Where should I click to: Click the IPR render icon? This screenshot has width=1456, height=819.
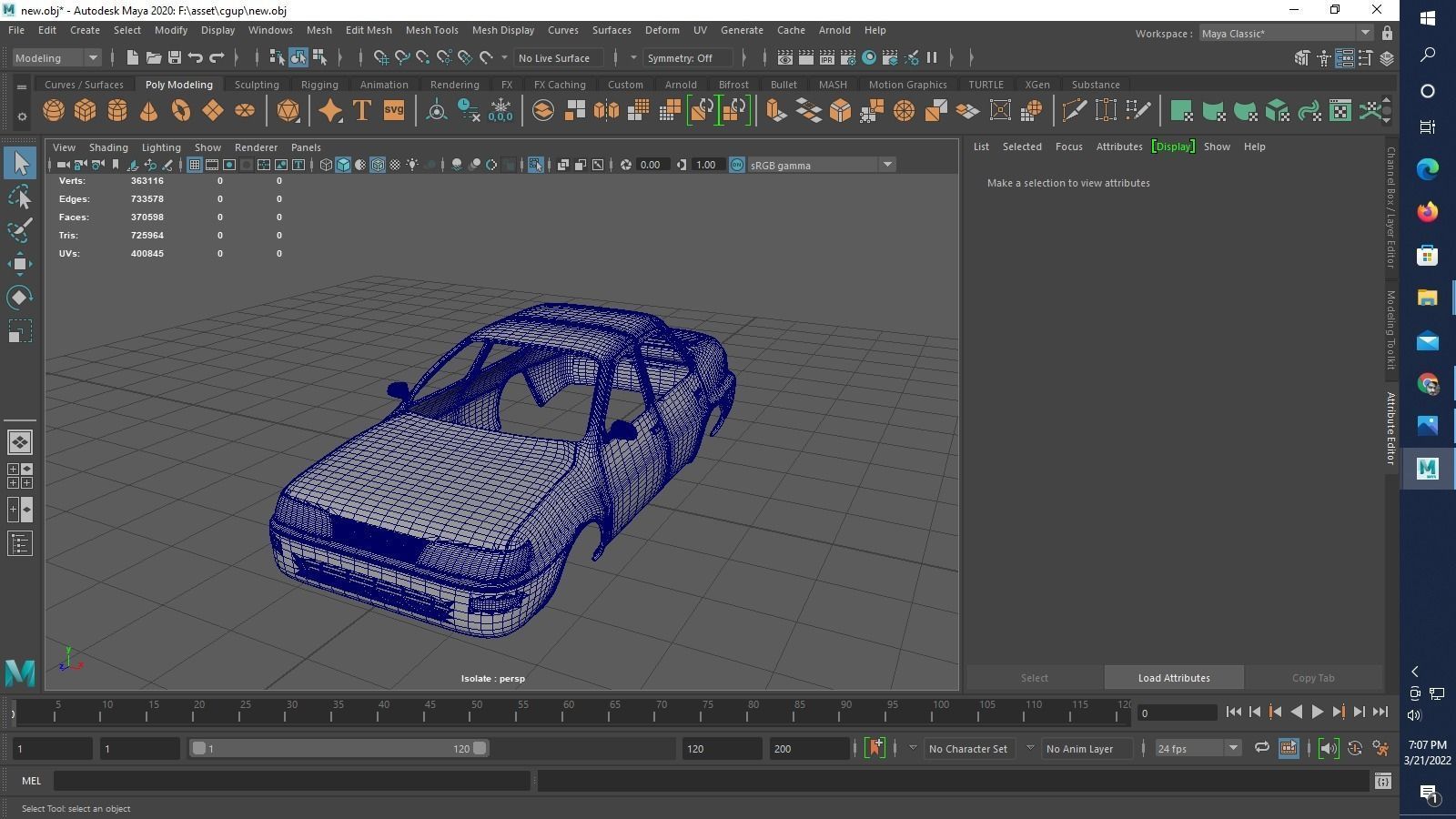point(826,57)
